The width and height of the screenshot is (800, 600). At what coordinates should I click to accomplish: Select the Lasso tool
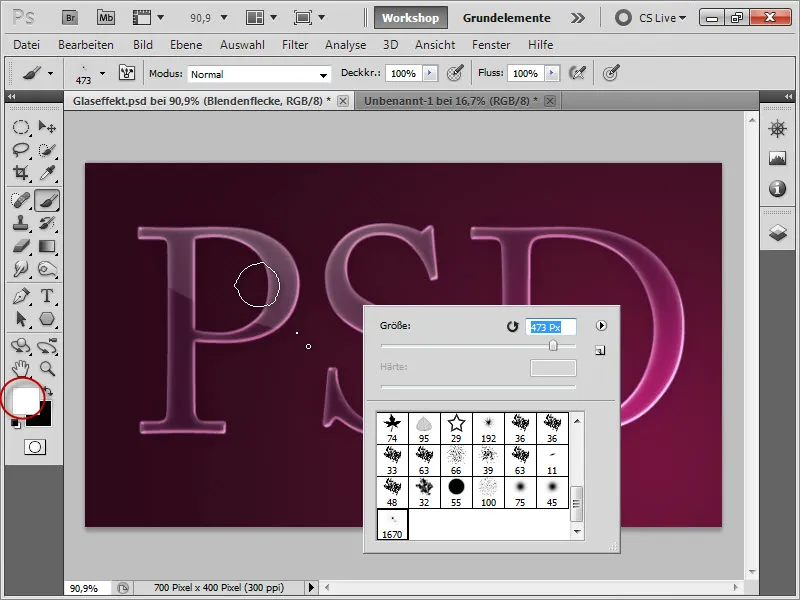[21, 150]
